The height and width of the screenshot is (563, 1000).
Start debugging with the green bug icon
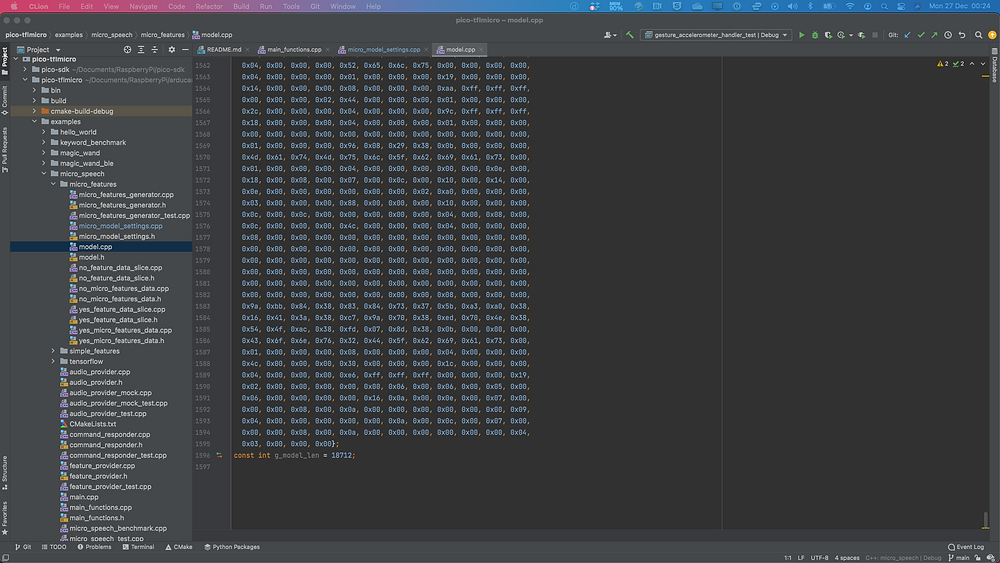click(815, 35)
